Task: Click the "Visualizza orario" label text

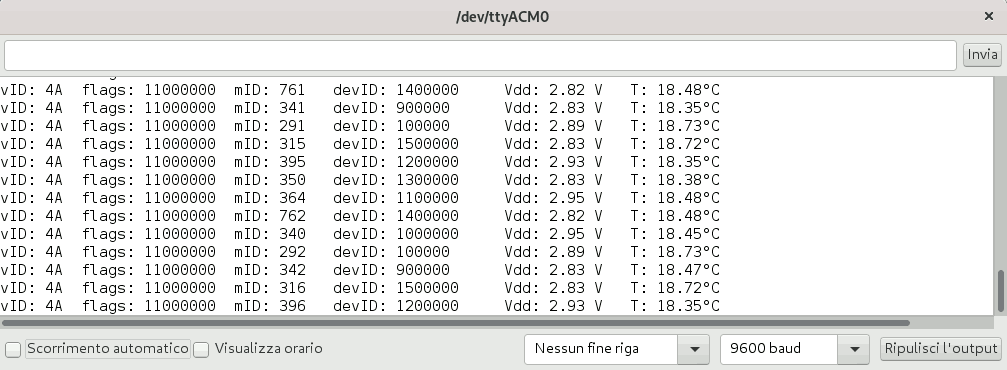Action: (268, 349)
